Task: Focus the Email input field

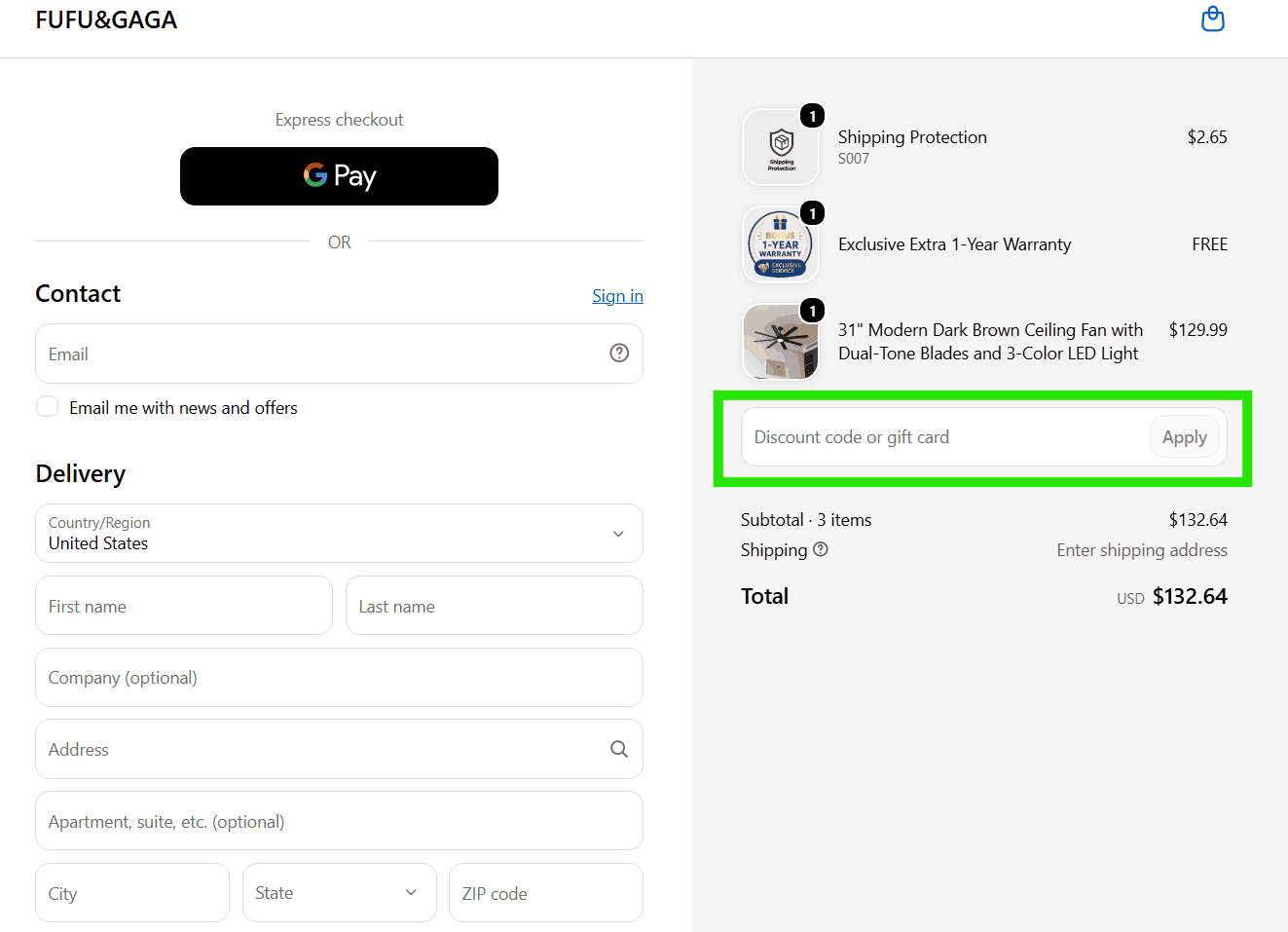Action: coord(339,354)
